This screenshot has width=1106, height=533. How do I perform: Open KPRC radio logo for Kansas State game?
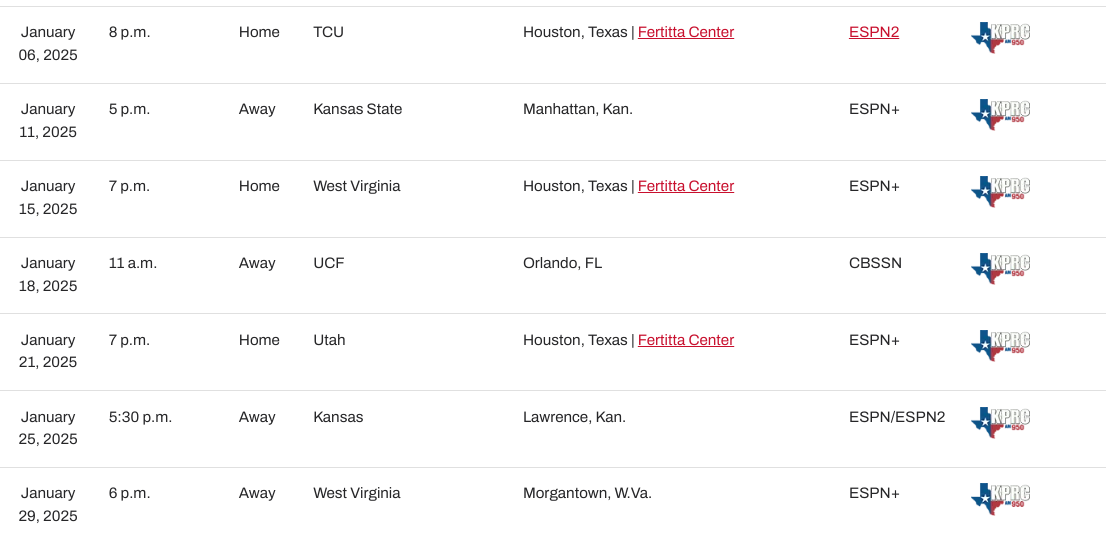pos(1000,114)
